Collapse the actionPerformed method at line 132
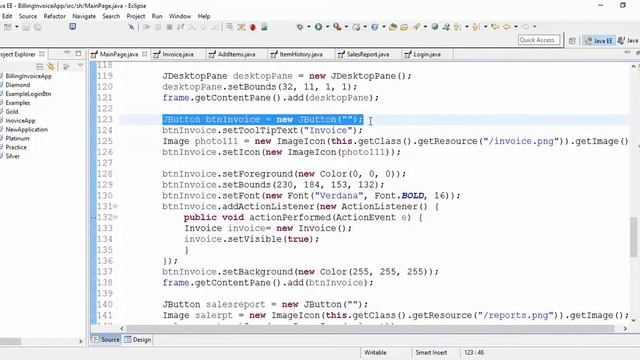 [116, 218]
